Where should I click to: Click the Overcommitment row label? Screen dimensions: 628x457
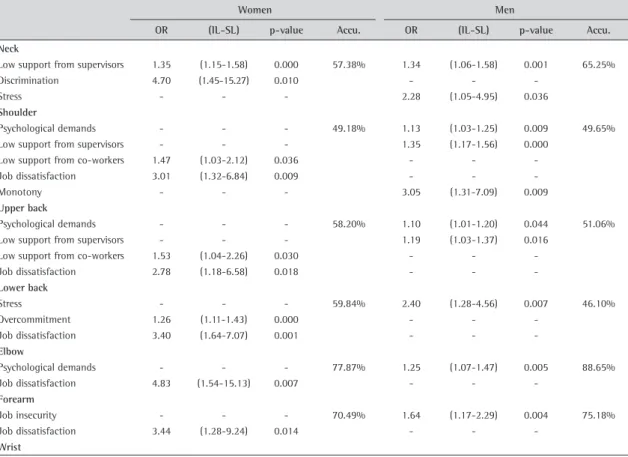point(35,320)
